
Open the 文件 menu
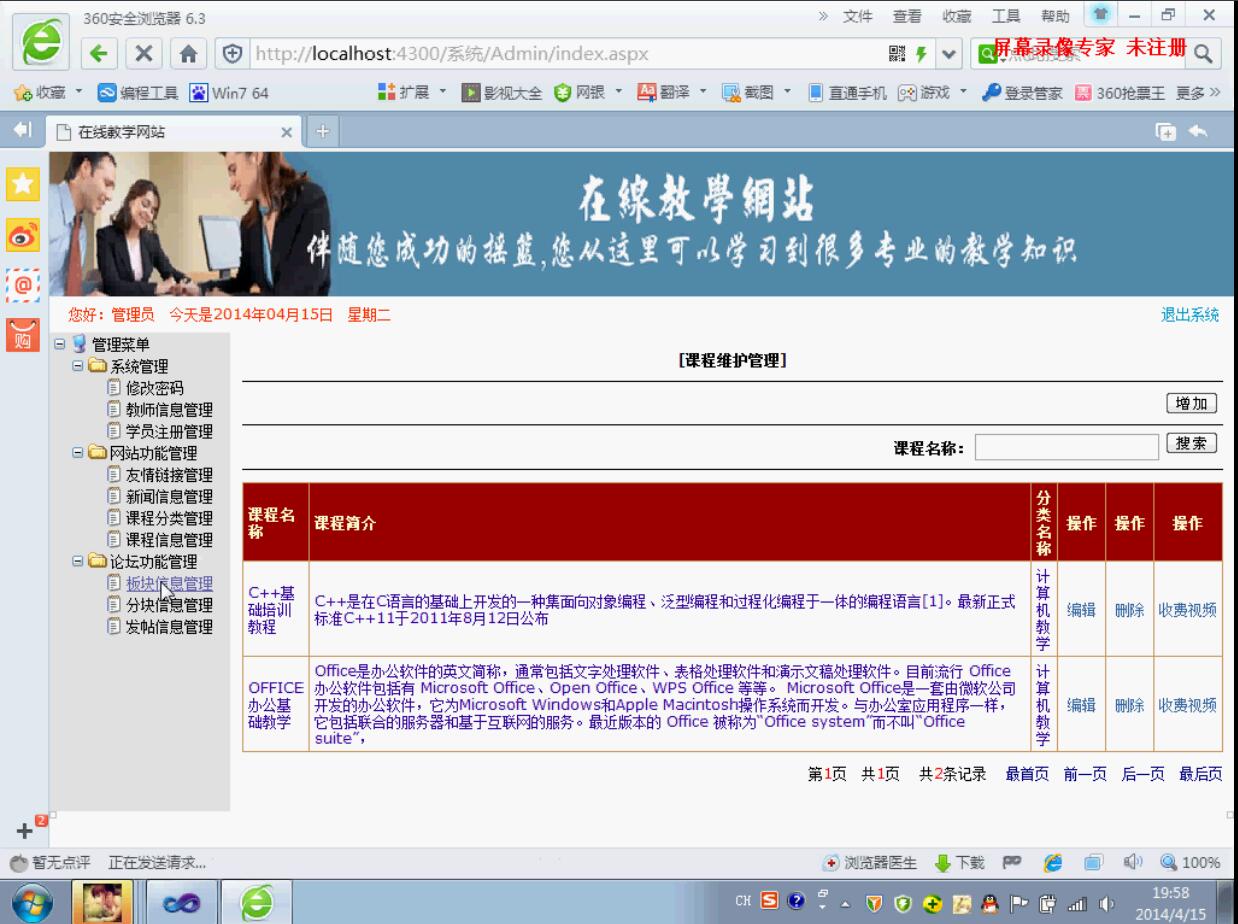click(860, 16)
